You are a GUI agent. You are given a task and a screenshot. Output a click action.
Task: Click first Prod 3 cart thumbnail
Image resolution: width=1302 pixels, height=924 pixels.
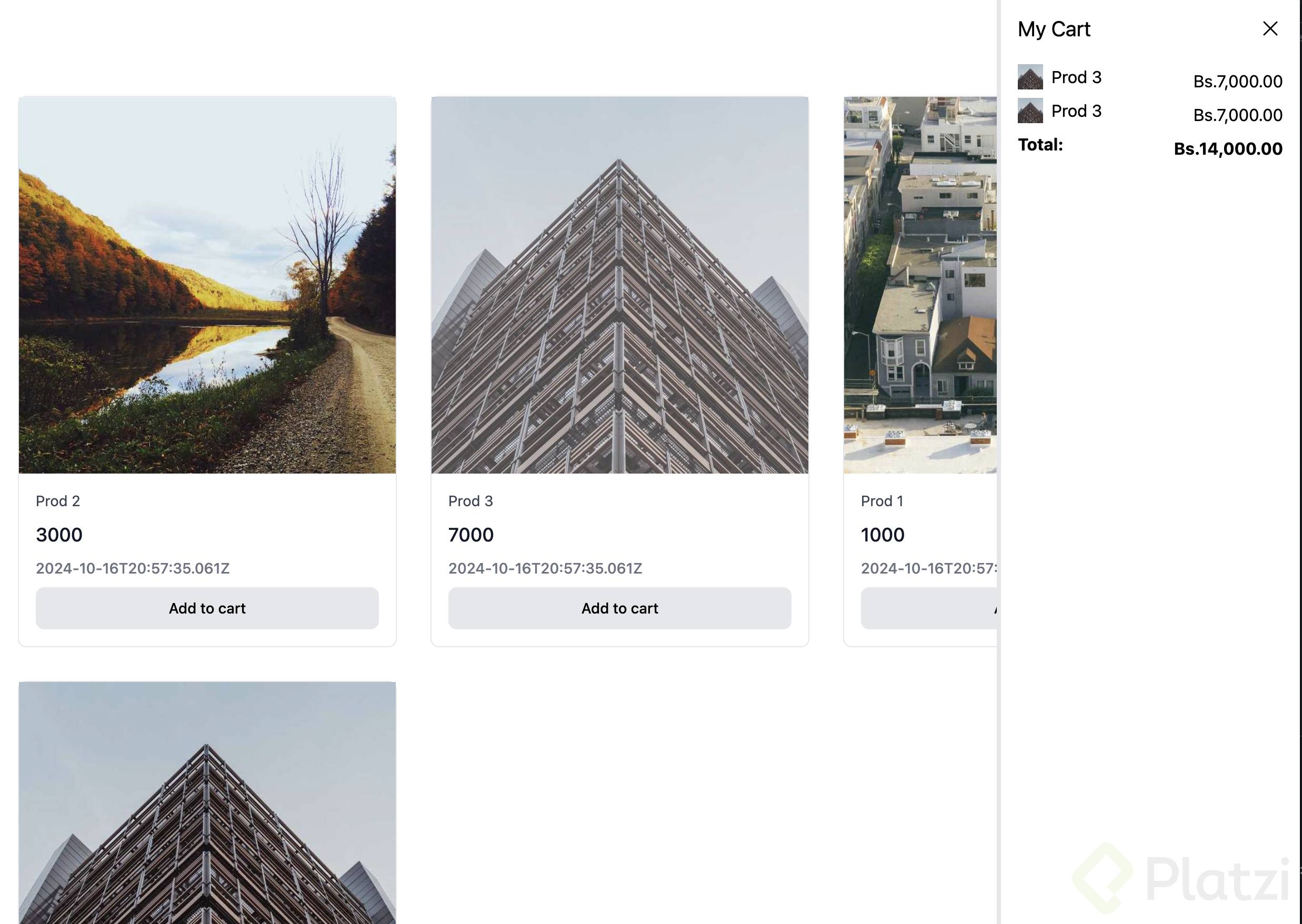(x=1030, y=77)
